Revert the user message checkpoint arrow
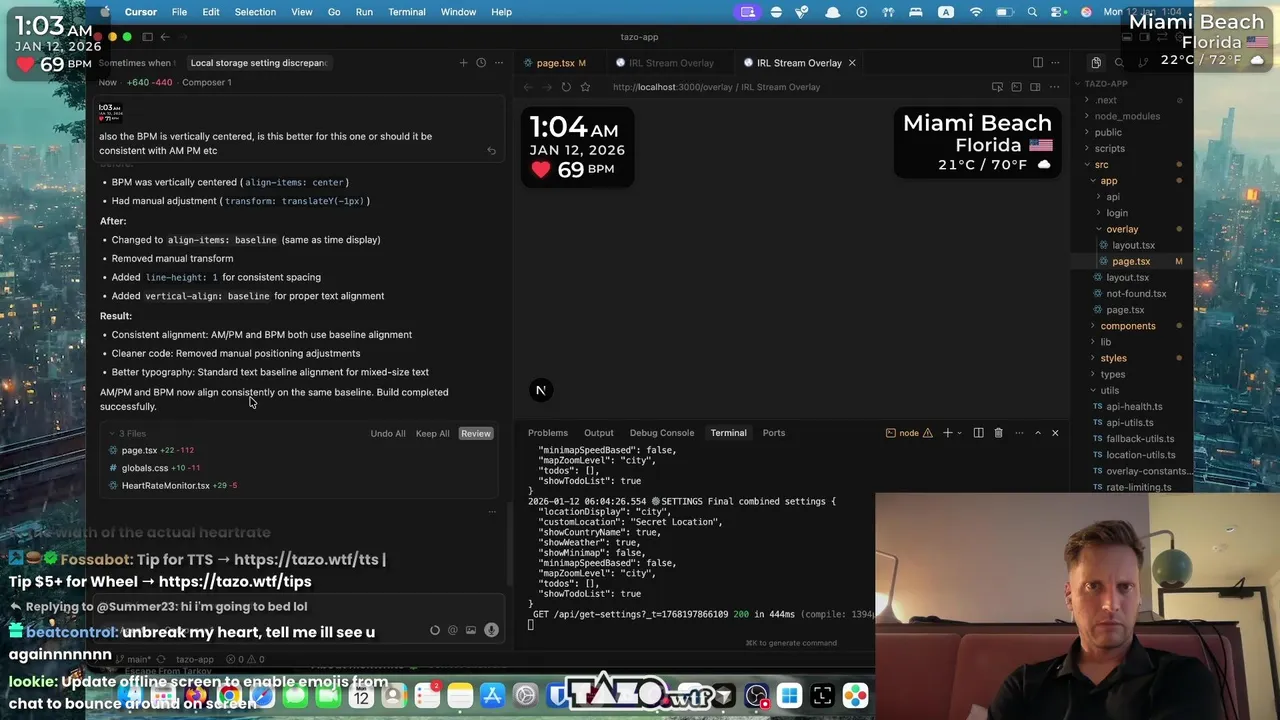 point(491,151)
